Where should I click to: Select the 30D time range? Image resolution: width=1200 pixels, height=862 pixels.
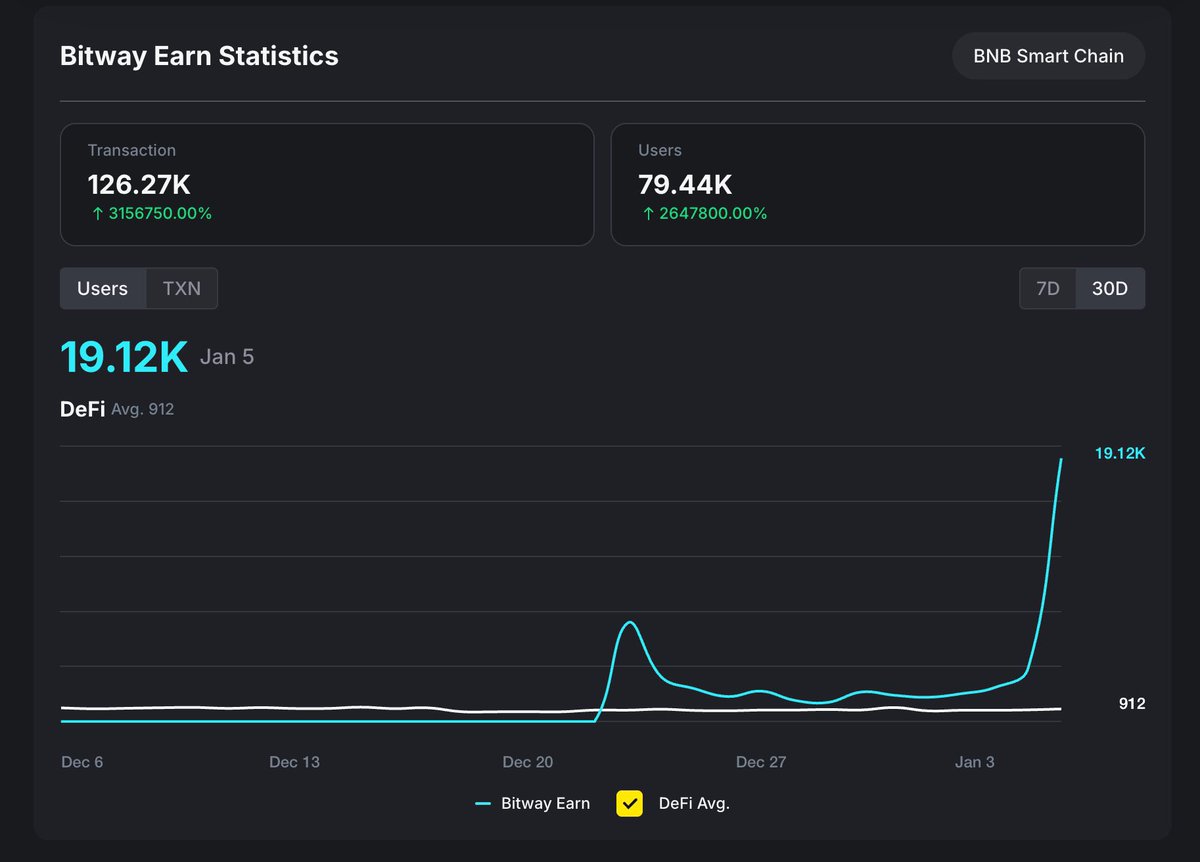[x=1110, y=288]
